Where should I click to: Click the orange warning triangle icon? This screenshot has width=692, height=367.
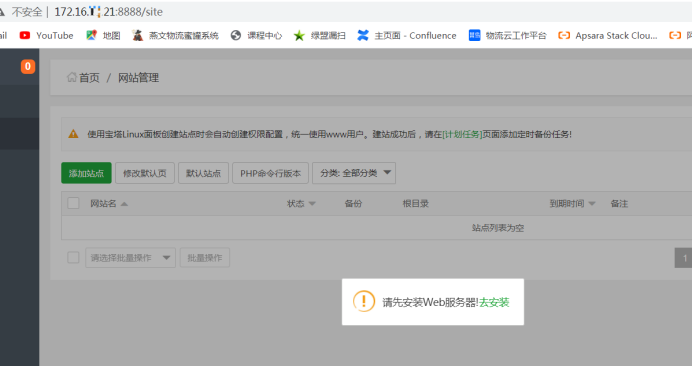click(73, 134)
